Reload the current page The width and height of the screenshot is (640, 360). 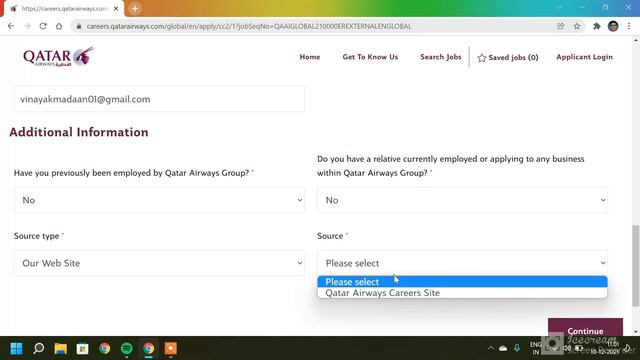[x=43, y=26]
